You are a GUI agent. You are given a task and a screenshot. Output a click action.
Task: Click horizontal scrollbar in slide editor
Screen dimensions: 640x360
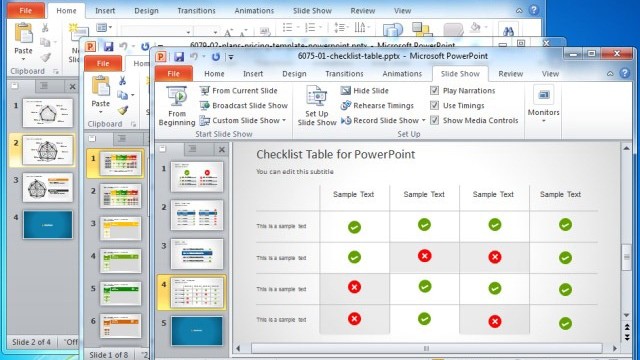pyautogui.click(x=427, y=348)
